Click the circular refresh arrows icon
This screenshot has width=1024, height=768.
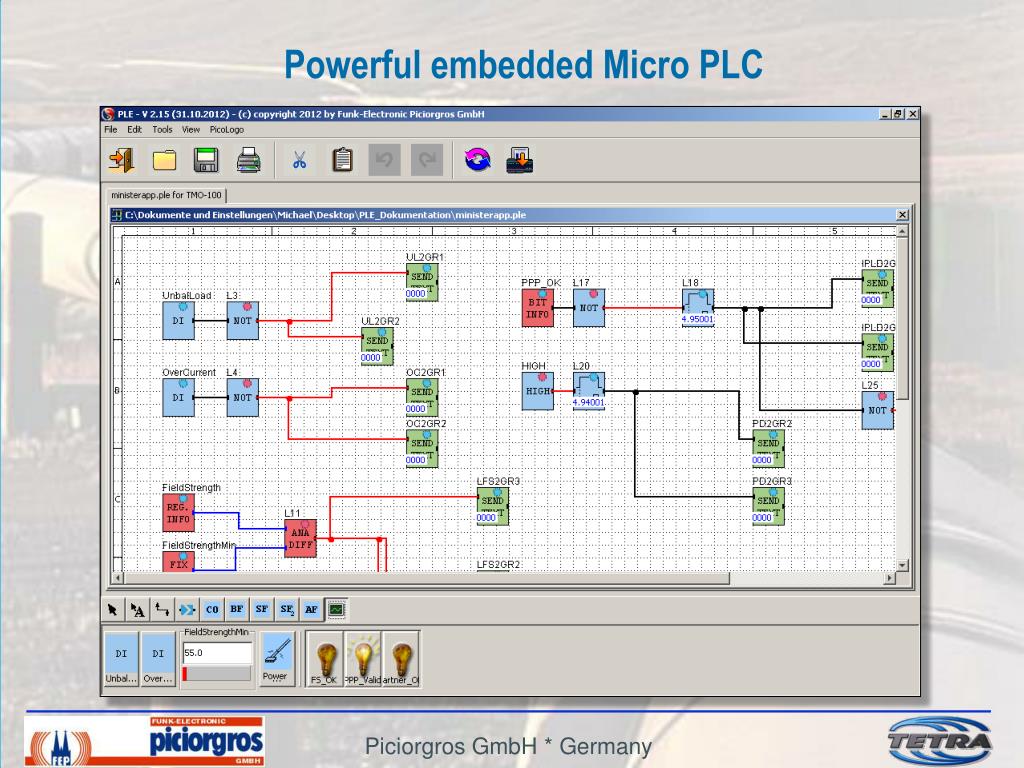pos(477,160)
